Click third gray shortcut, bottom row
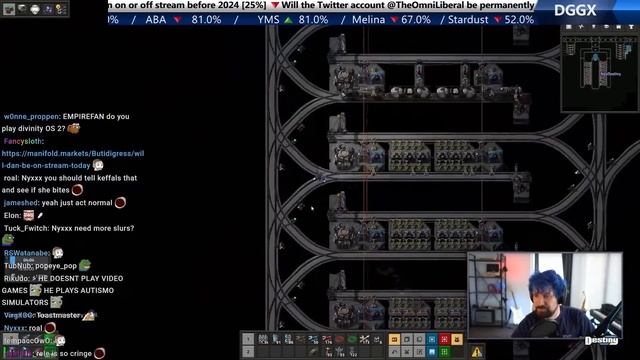The image size is (640, 360). pos(419,352)
